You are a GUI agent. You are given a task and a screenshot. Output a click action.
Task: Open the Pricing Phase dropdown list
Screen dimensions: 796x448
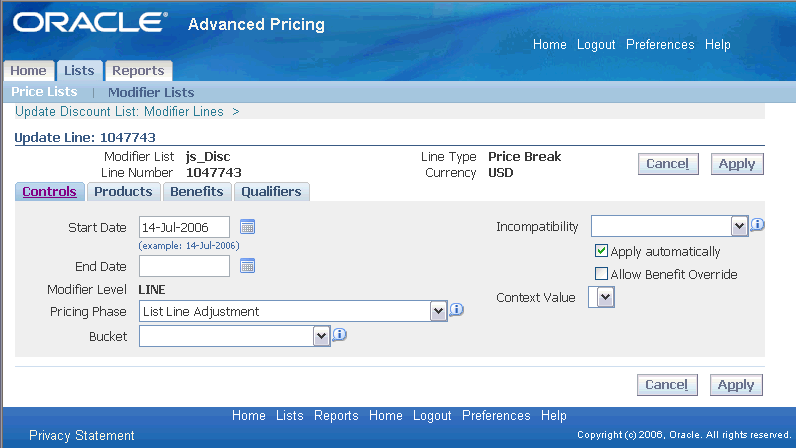(x=438, y=311)
